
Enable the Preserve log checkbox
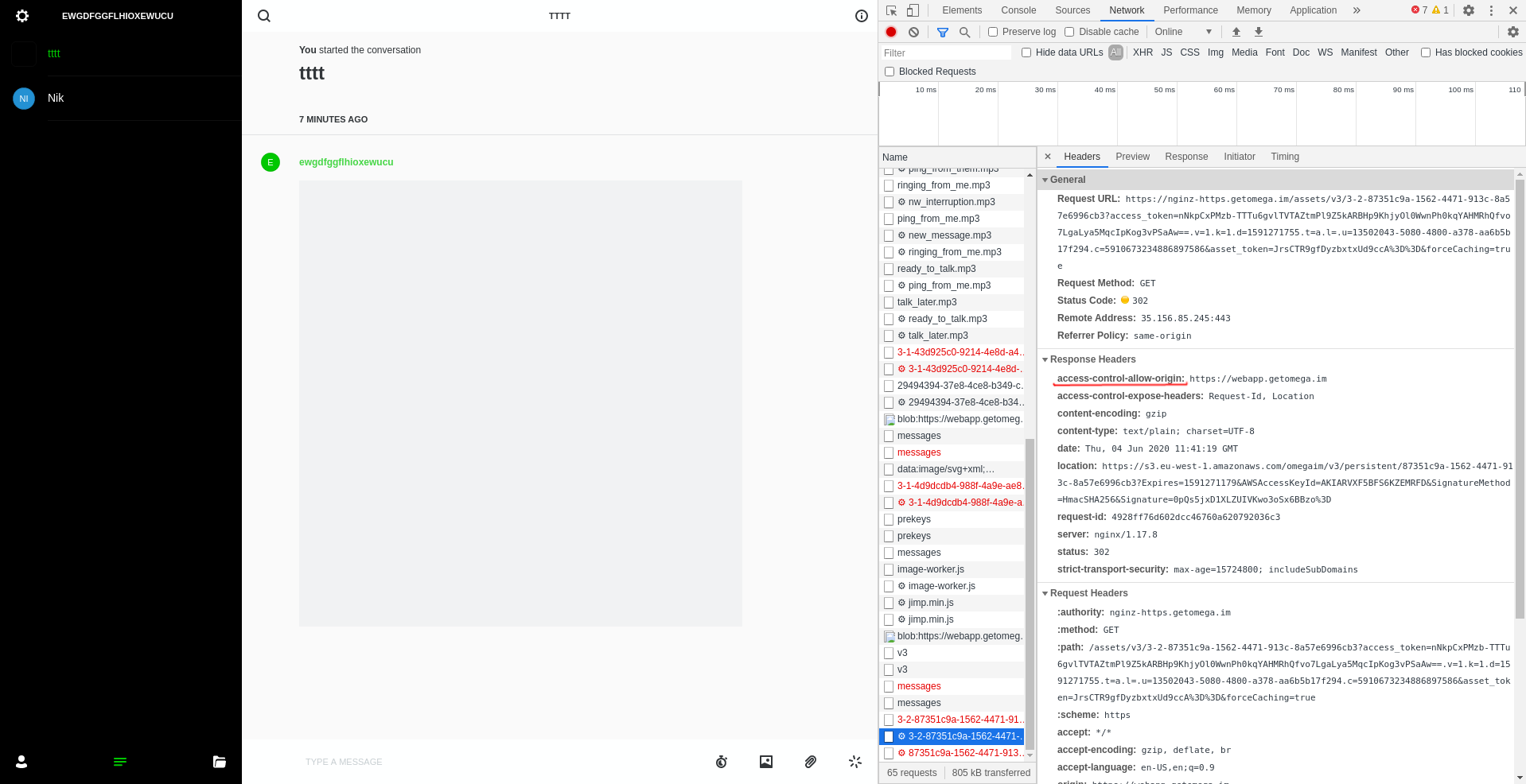[x=992, y=32]
